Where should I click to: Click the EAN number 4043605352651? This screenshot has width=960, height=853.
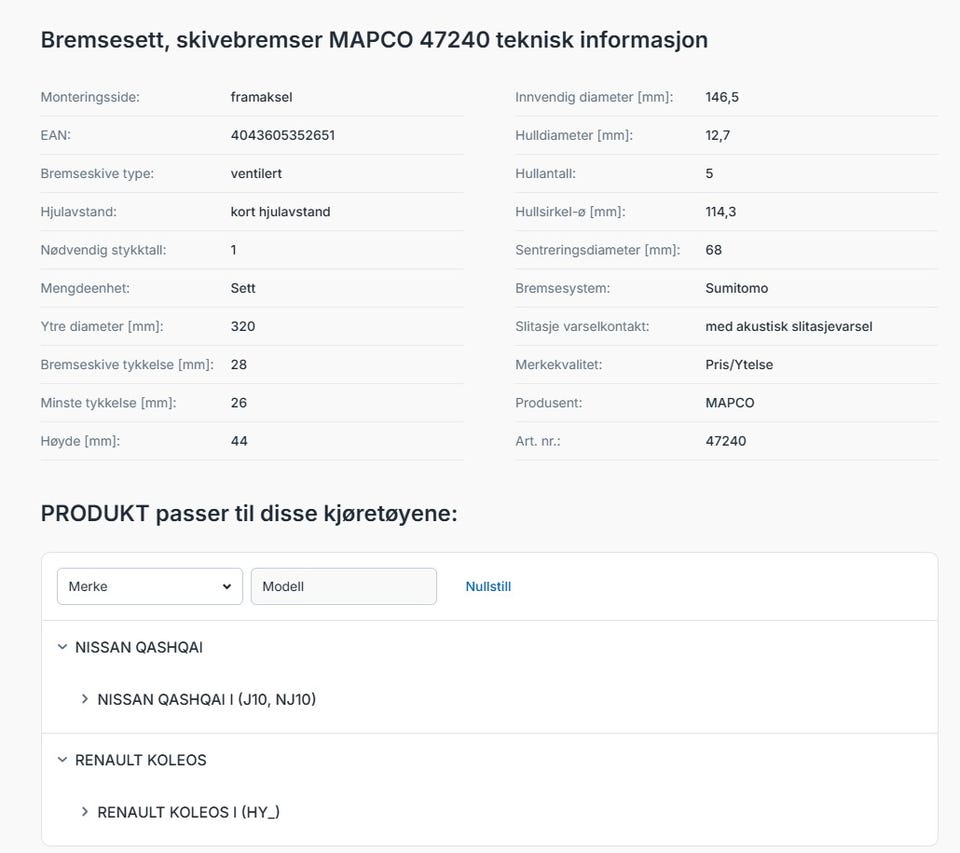pos(283,135)
